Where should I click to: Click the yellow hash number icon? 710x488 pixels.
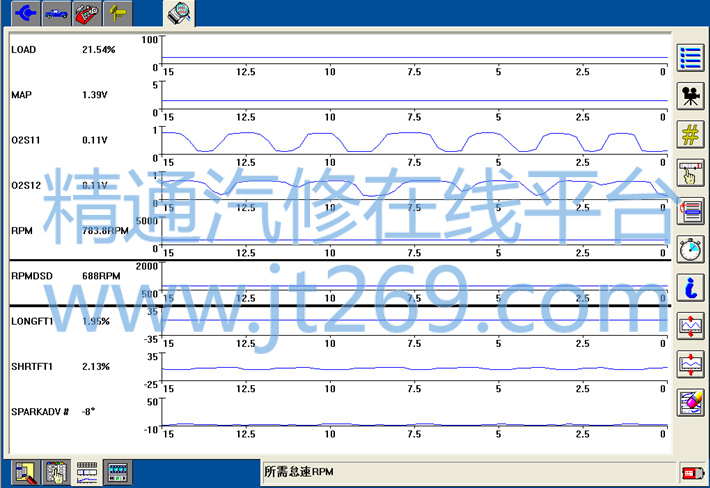point(691,134)
